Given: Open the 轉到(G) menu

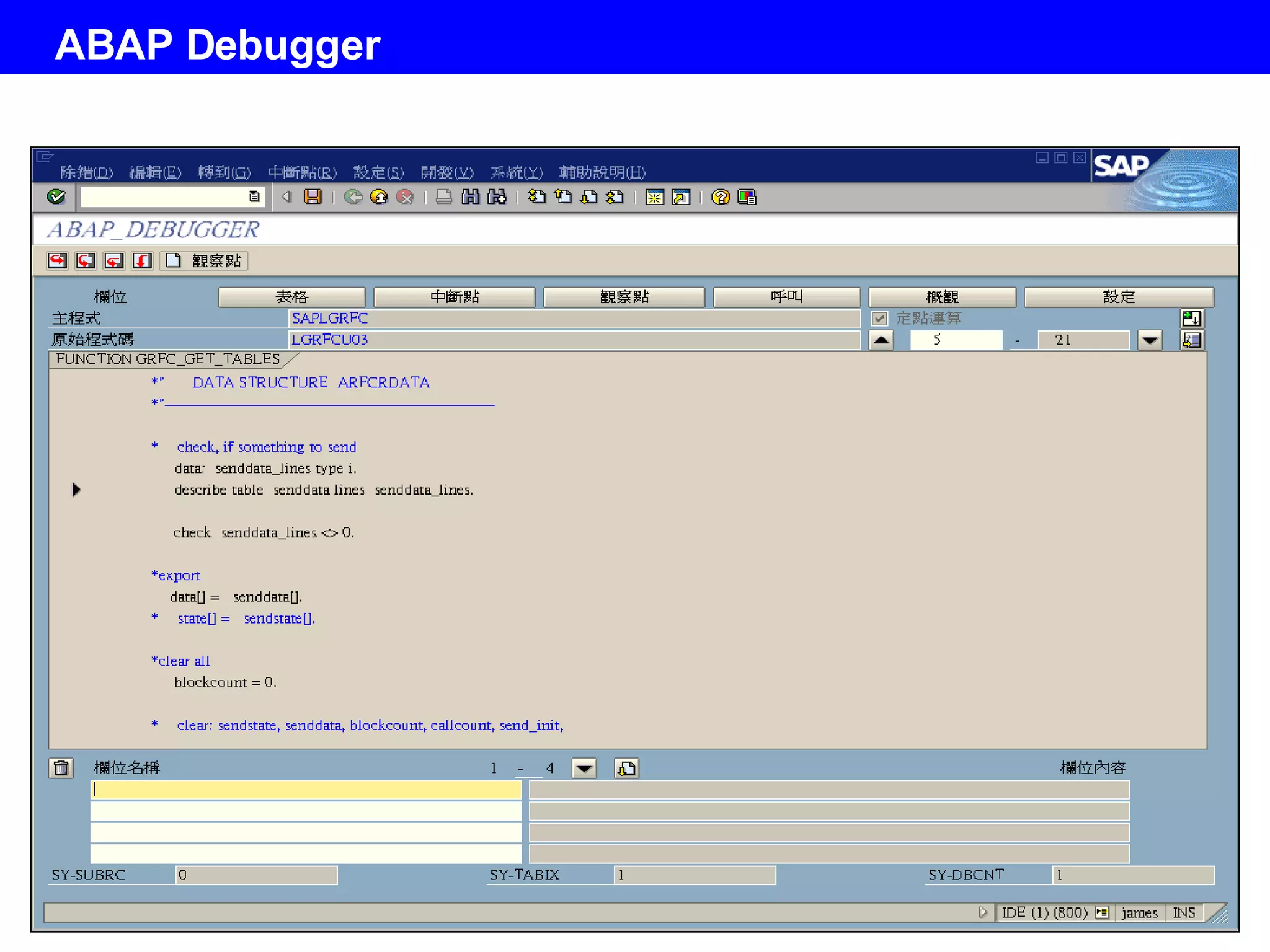Looking at the screenshot, I should point(224,172).
